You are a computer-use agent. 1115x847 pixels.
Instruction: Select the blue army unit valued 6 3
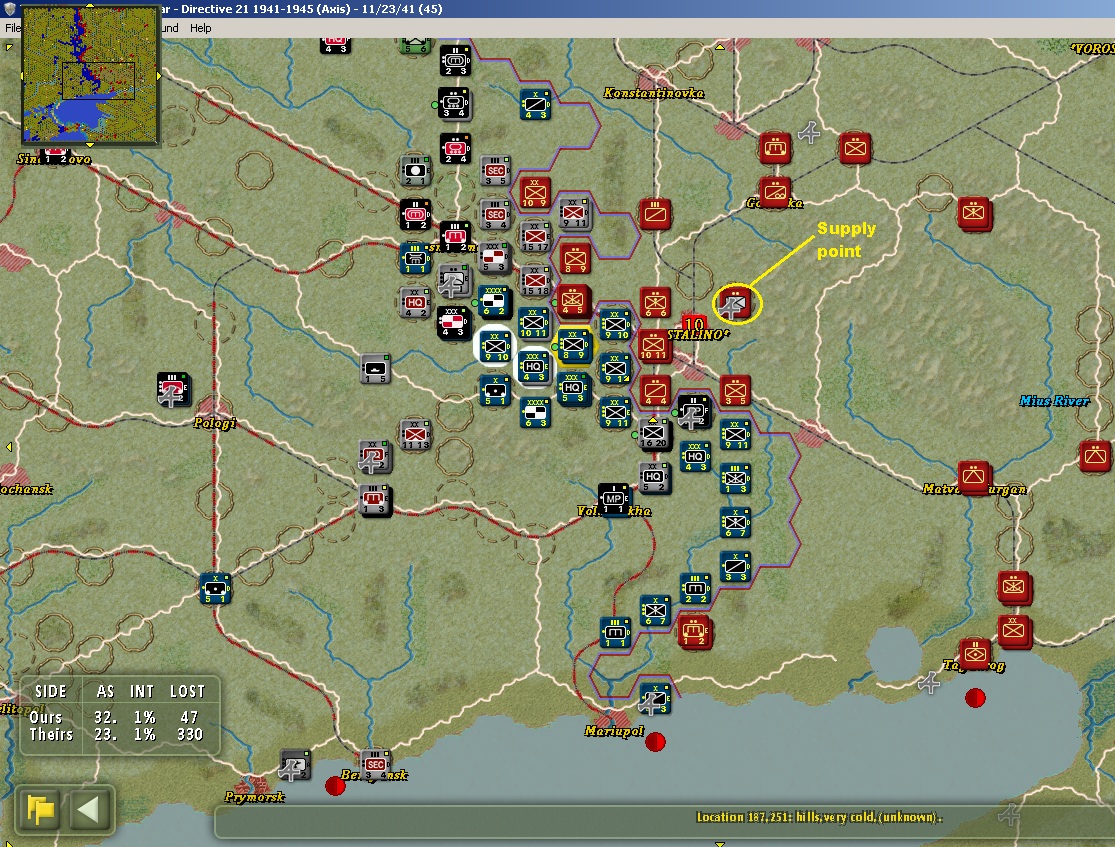coord(535,412)
